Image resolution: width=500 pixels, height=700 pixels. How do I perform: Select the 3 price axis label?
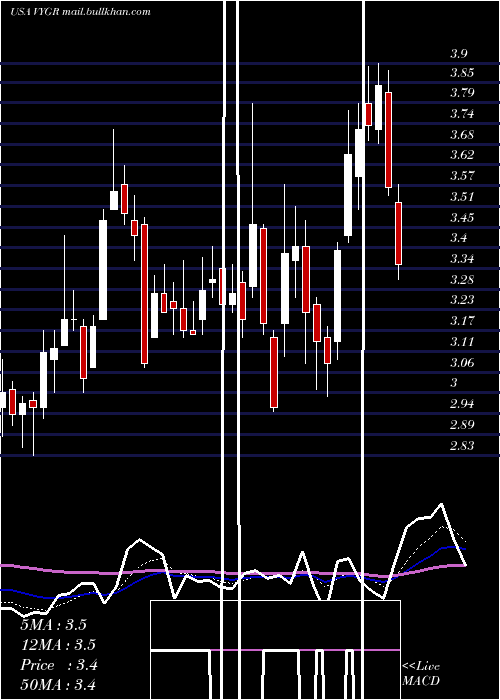[454, 383]
